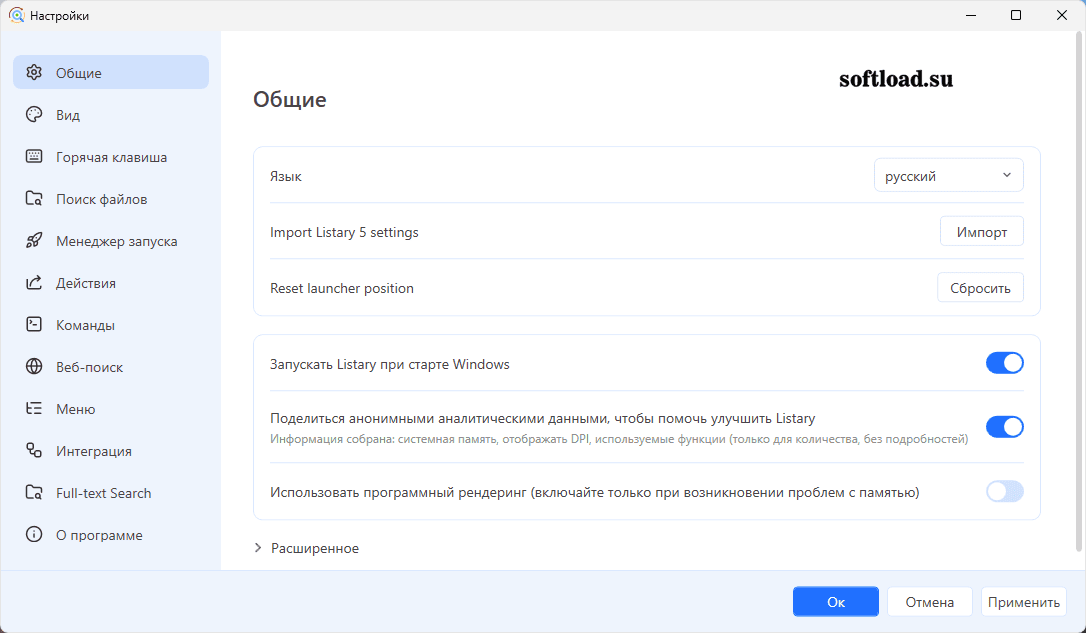Click the Общие page heading
The image size is (1086, 633).
[290, 99]
